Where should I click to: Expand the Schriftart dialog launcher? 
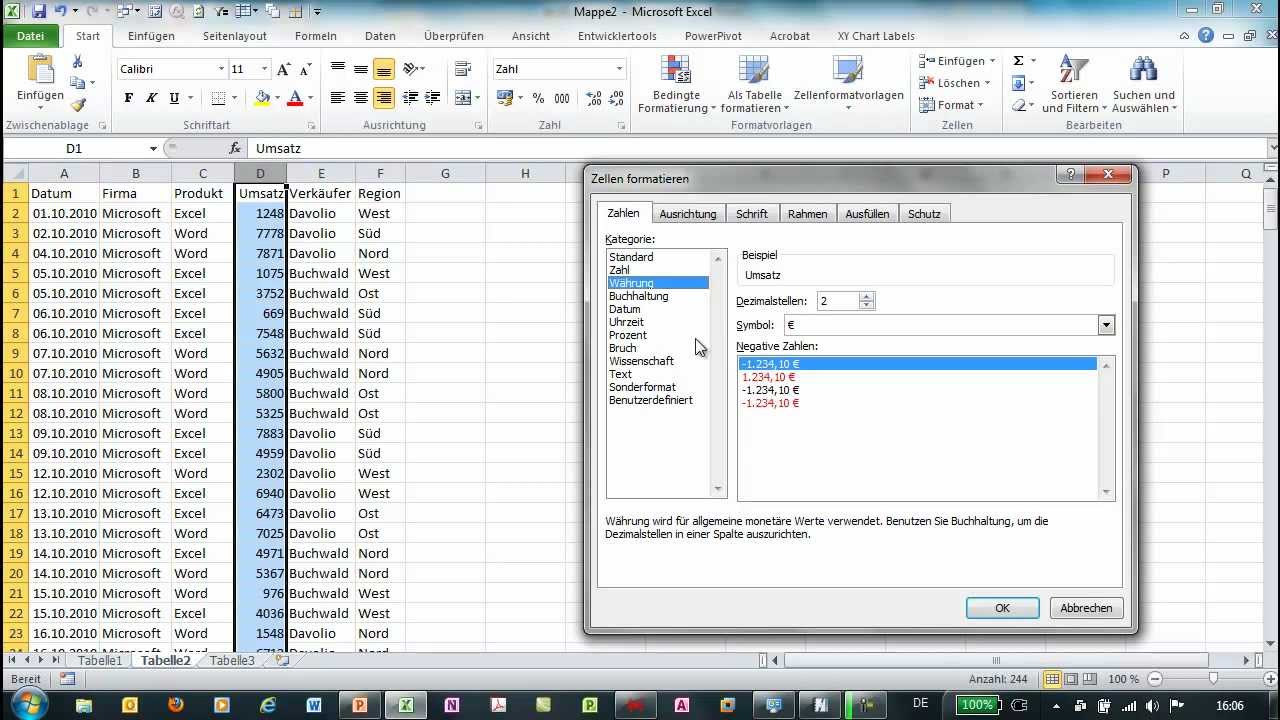click(x=312, y=126)
